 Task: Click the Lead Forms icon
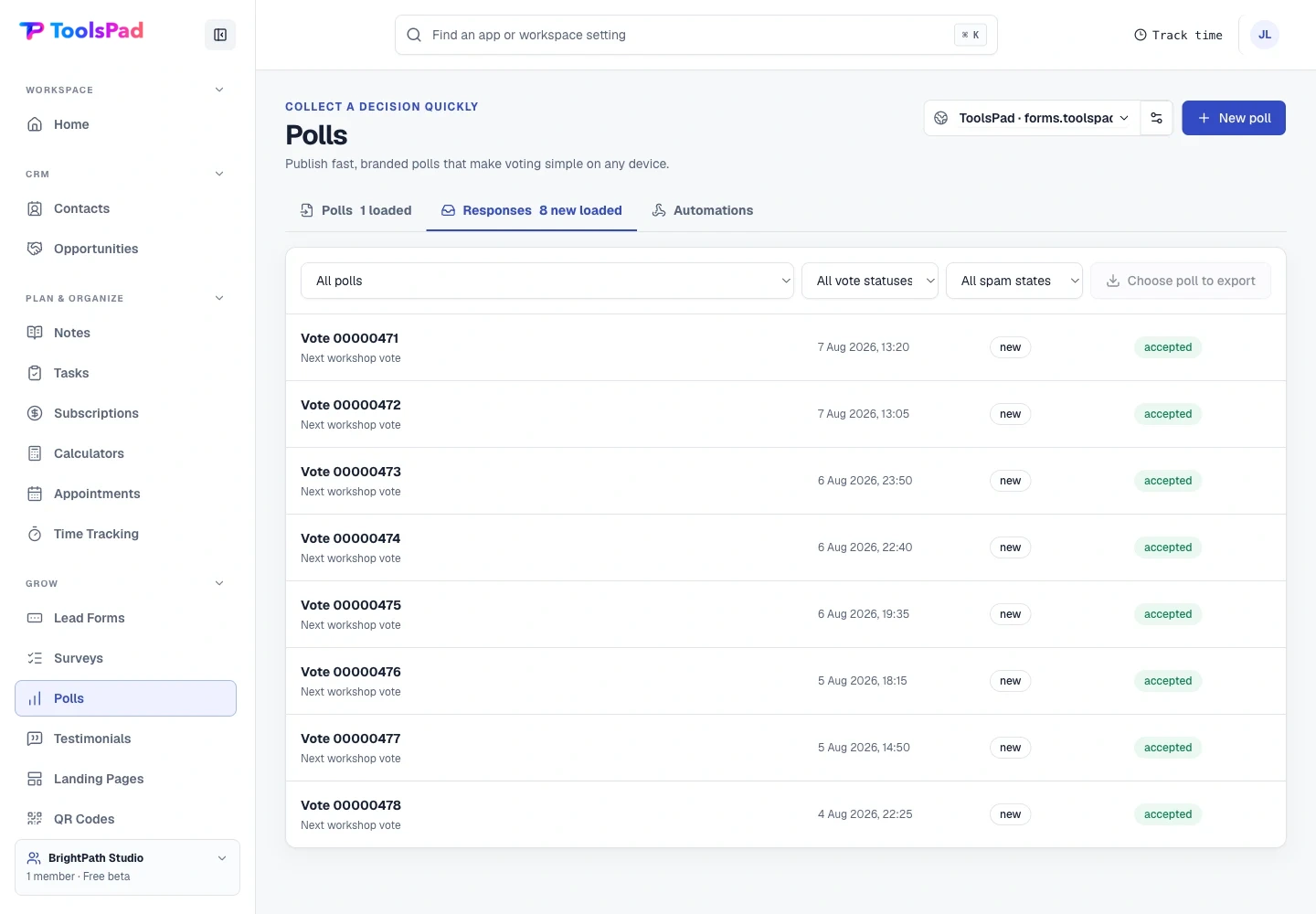35,618
